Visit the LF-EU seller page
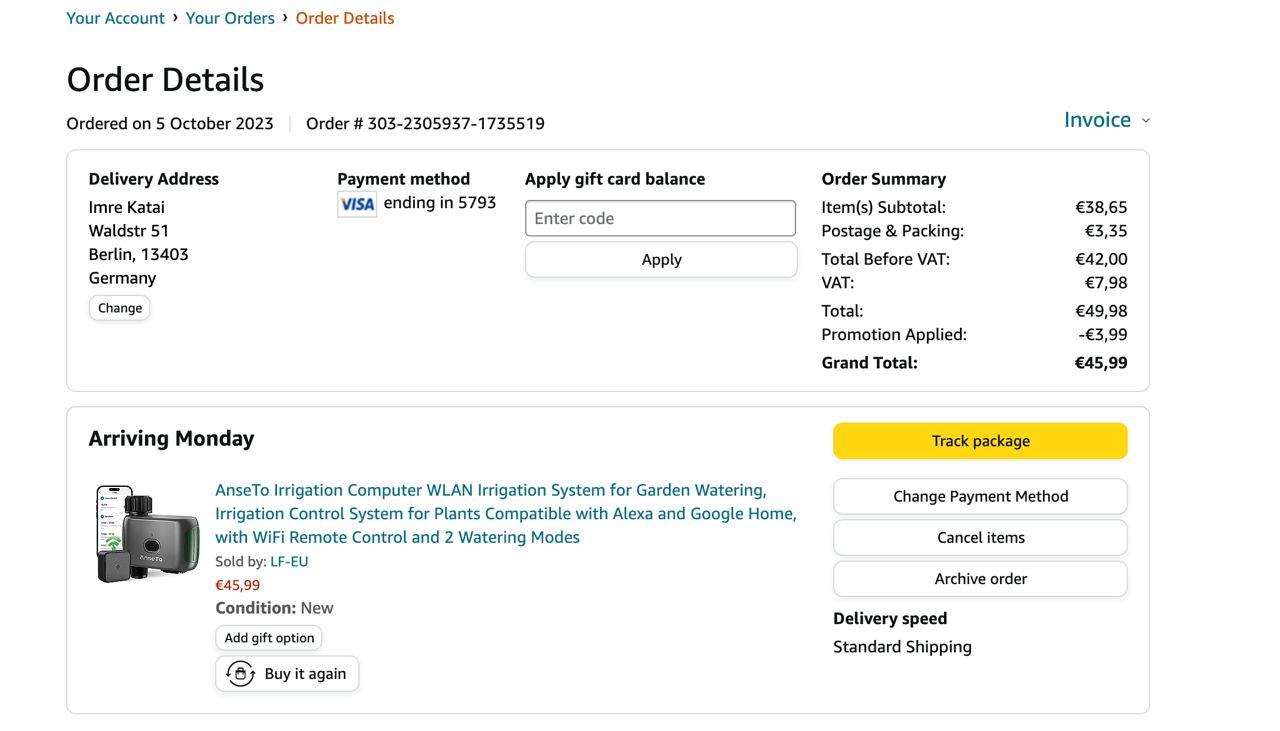This screenshot has width=1280, height=731. click(289, 562)
